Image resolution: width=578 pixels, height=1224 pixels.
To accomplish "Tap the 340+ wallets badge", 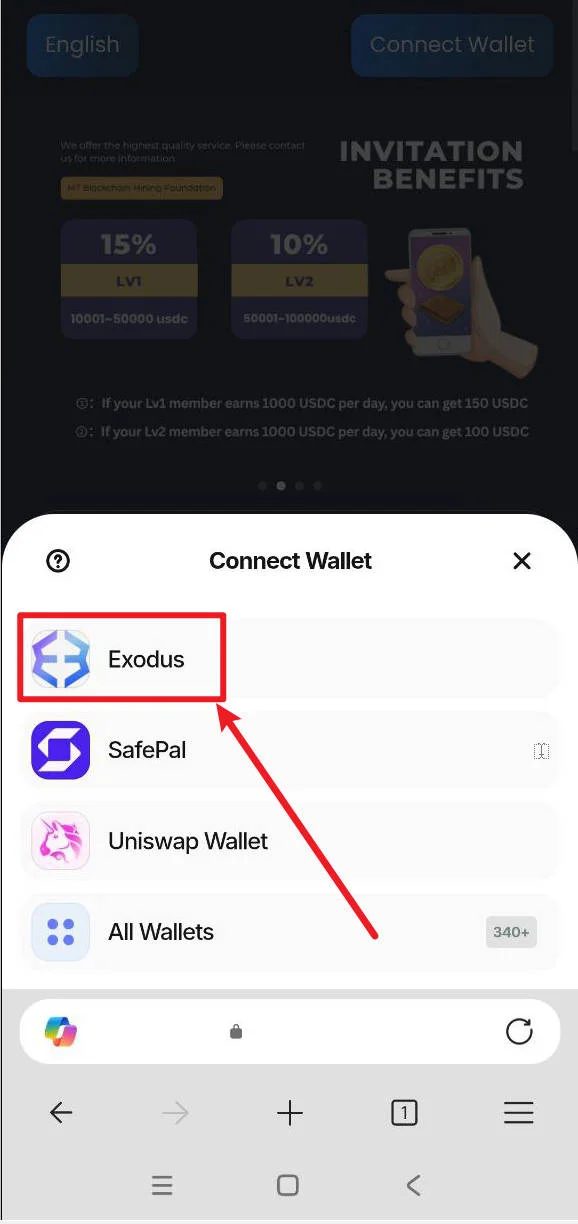I will (511, 932).
